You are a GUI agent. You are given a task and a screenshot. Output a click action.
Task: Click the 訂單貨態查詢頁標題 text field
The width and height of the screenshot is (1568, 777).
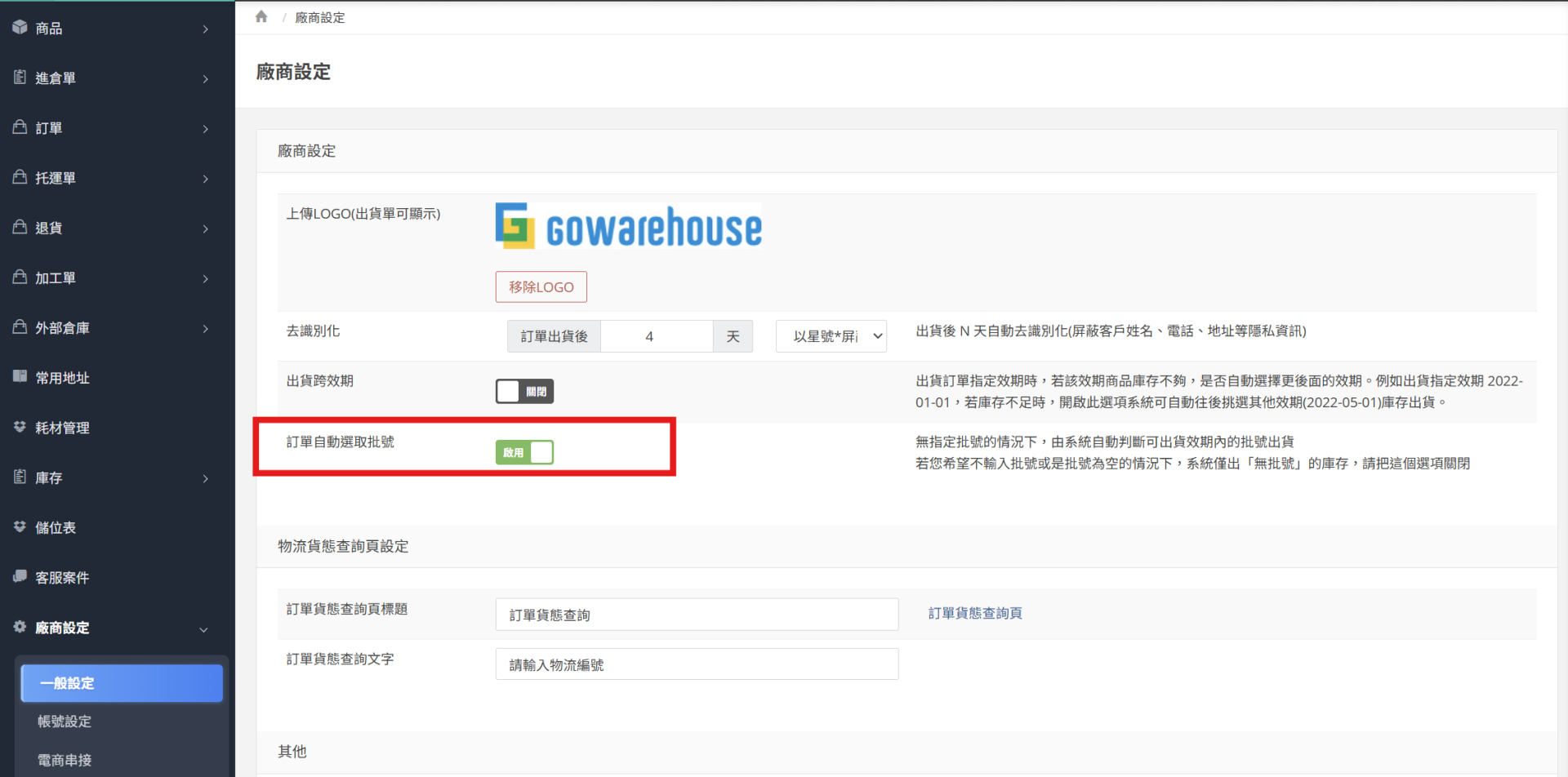(x=696, y=615)
